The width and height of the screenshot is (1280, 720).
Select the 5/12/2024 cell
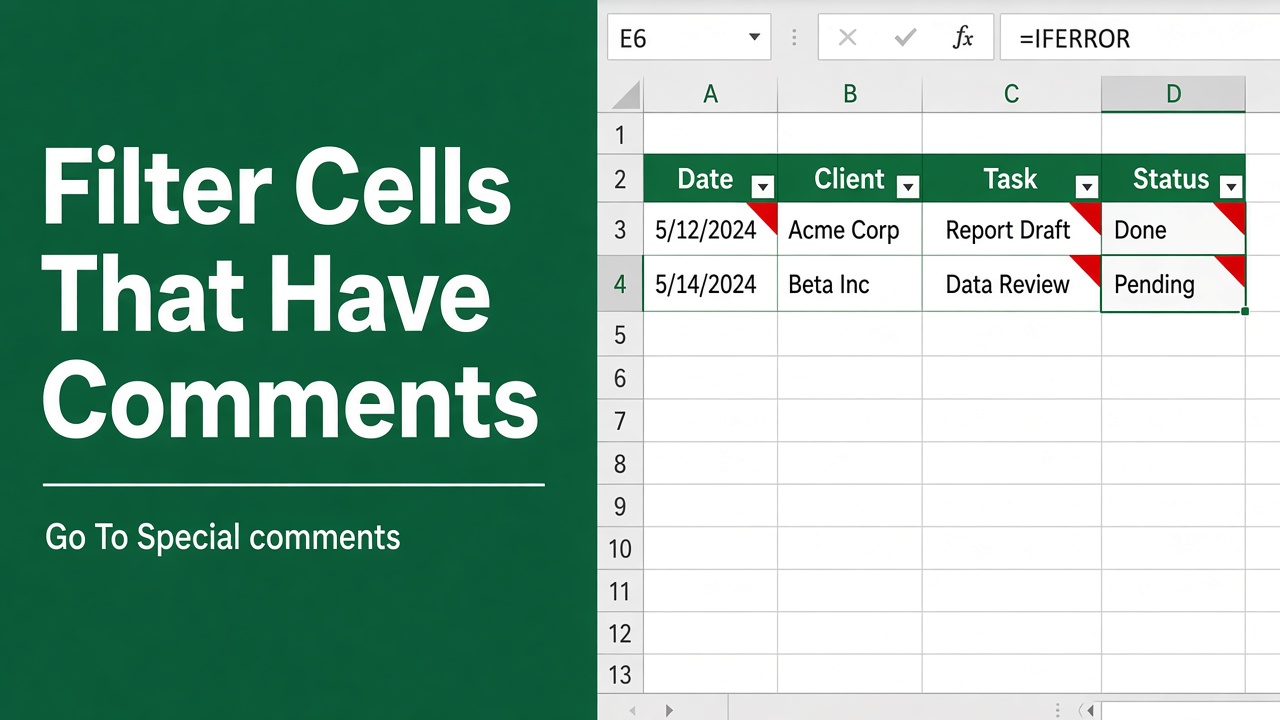710,229
